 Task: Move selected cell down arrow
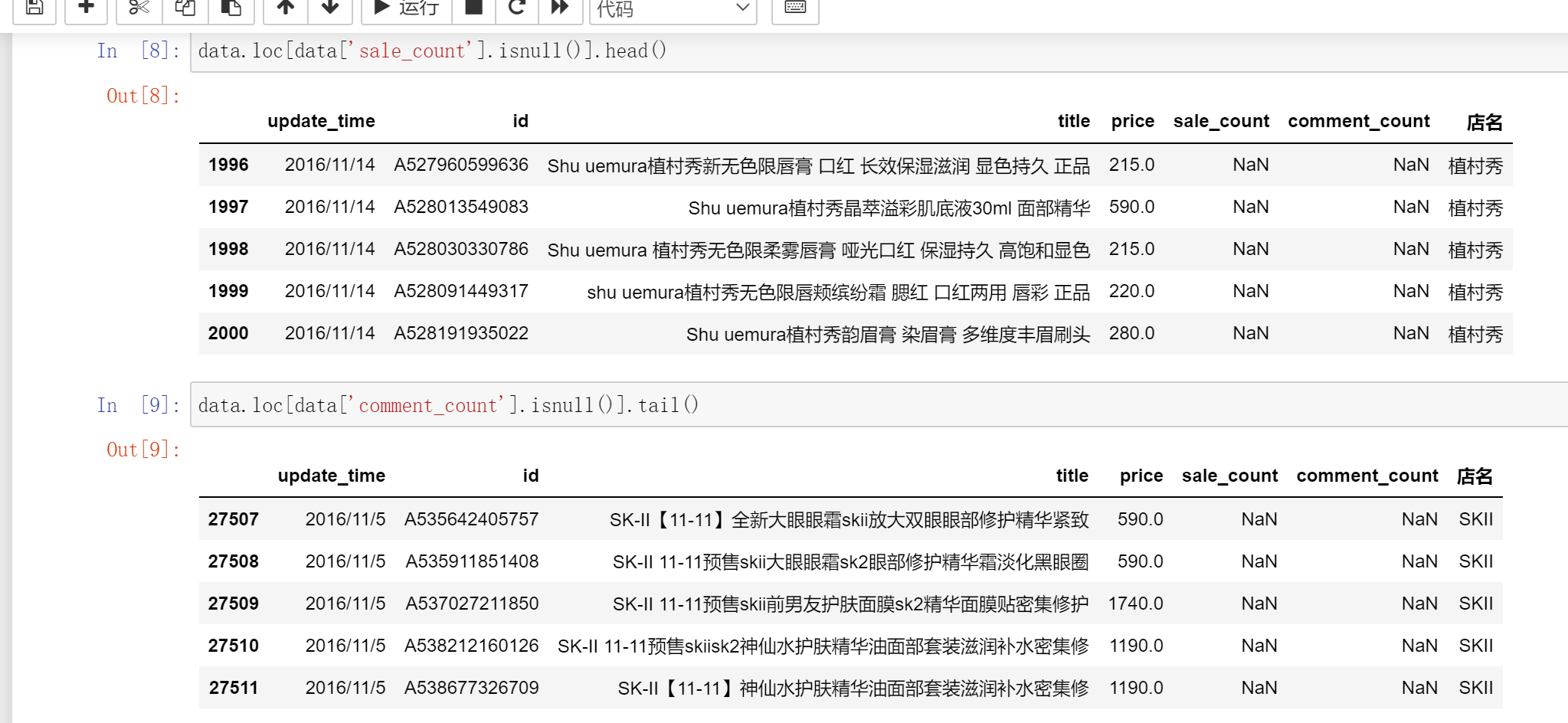[330, 9]
